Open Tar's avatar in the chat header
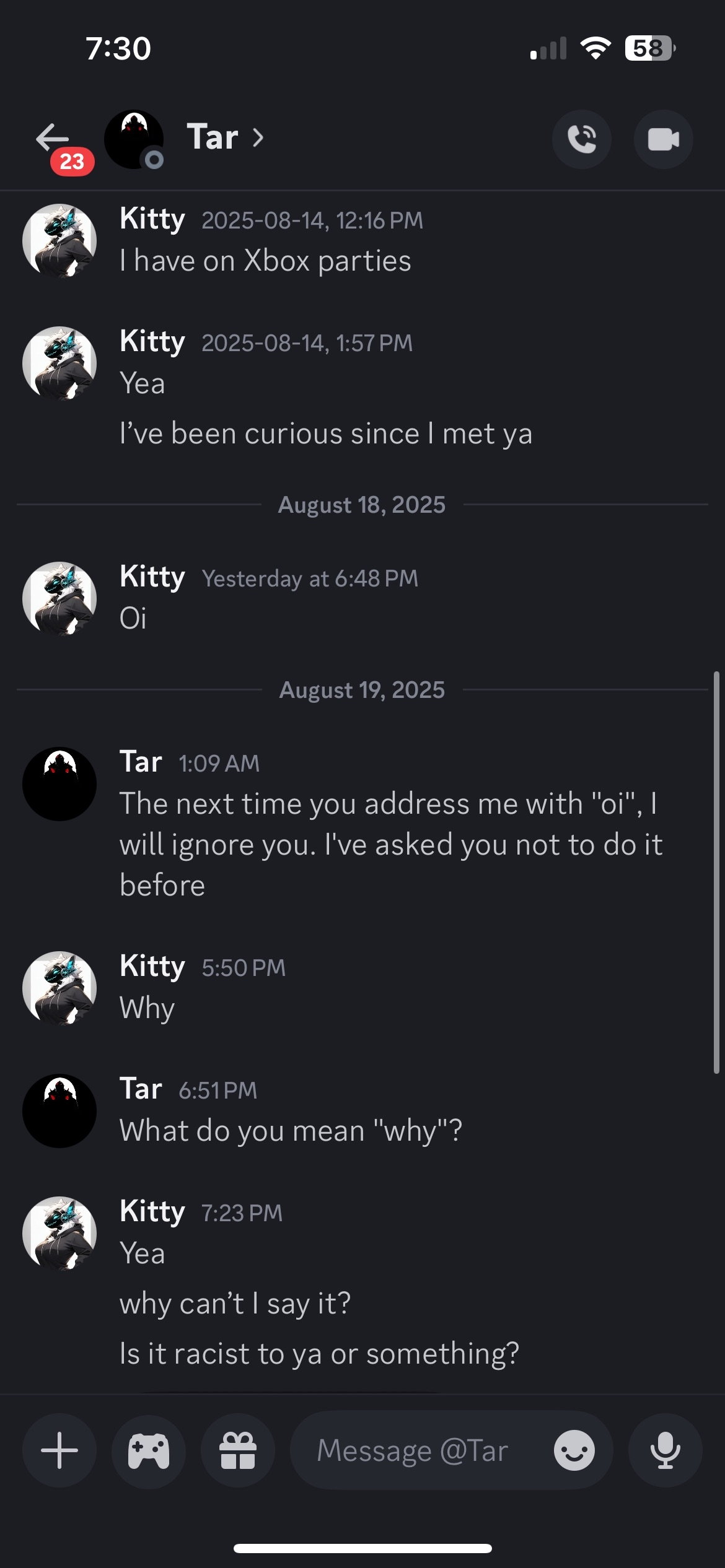 134,139
